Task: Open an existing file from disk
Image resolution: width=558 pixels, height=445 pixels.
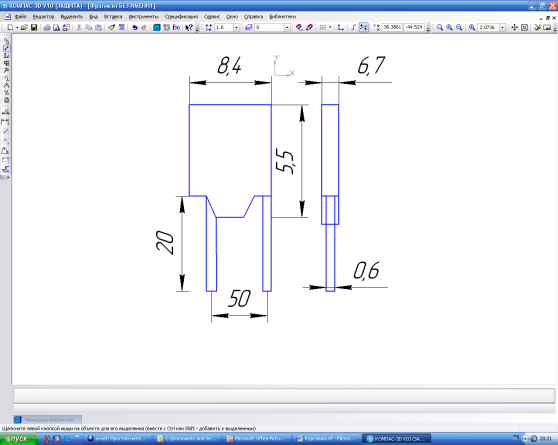Action: click(24, 27)
